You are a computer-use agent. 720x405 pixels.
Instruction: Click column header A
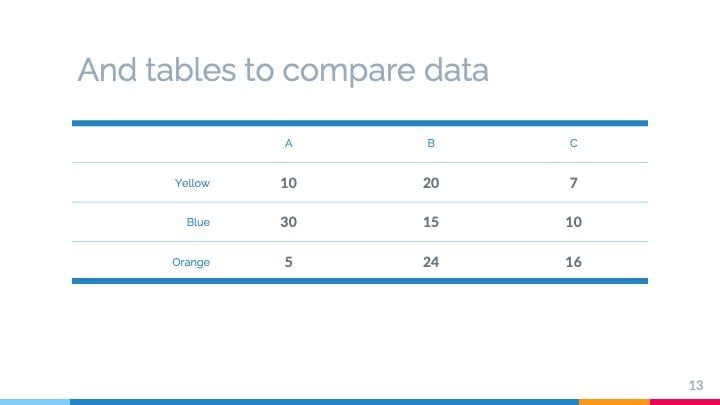click(x=288, y=143)
